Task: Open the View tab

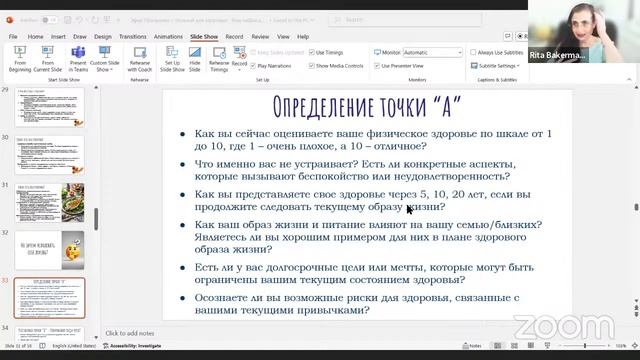Action: (283, 36)
